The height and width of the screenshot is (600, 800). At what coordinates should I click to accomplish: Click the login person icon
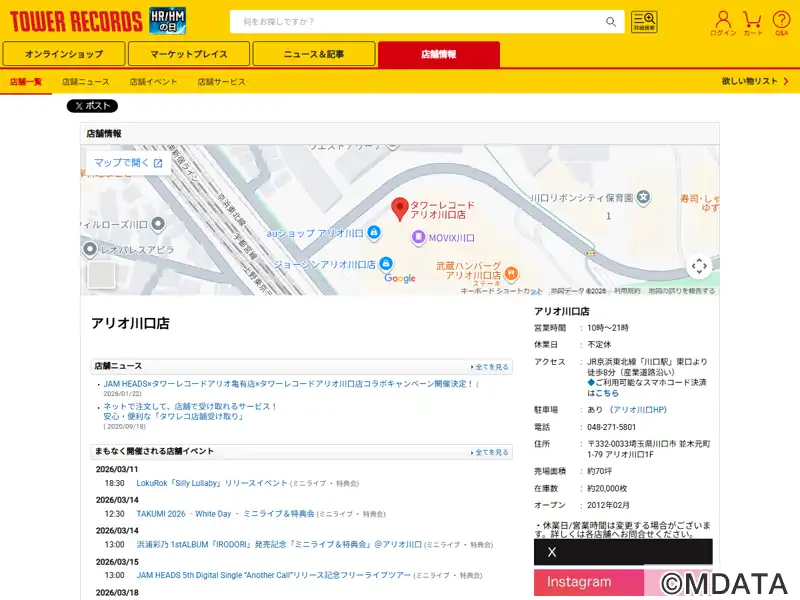pos(723,23)
